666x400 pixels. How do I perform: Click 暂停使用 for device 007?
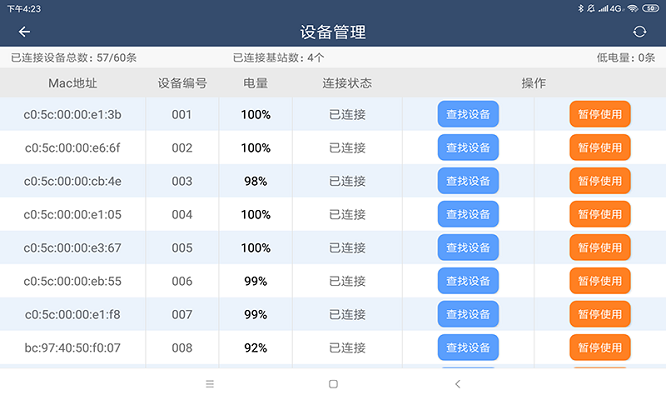[x=600, y=314]
